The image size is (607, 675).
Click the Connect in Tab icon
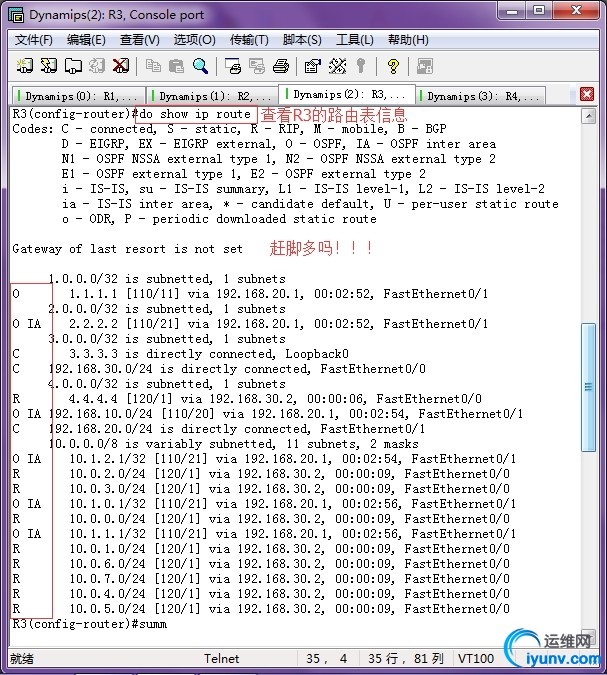[x=73, y=66]
